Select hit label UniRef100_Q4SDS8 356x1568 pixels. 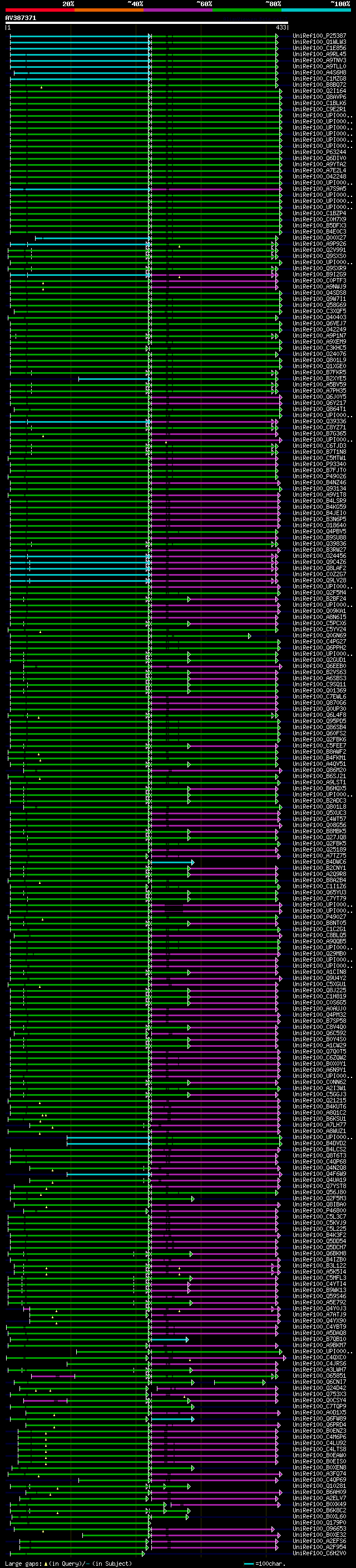coord(319,293)
